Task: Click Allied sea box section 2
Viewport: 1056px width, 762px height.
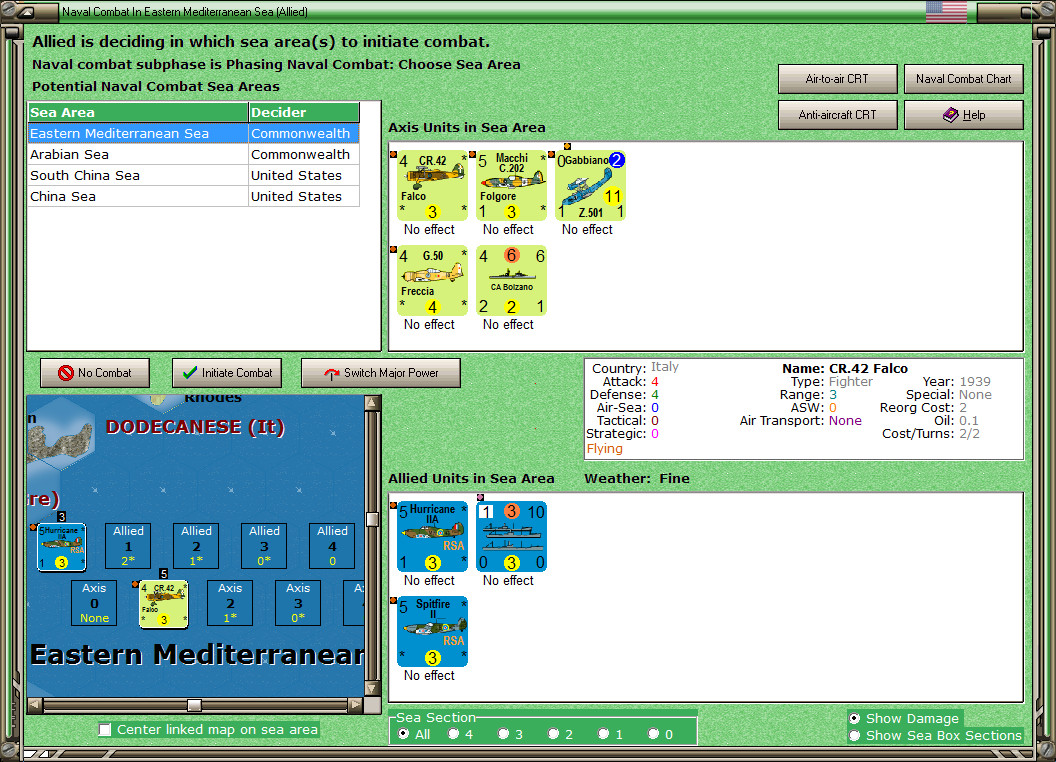Action: pos(196,546)
